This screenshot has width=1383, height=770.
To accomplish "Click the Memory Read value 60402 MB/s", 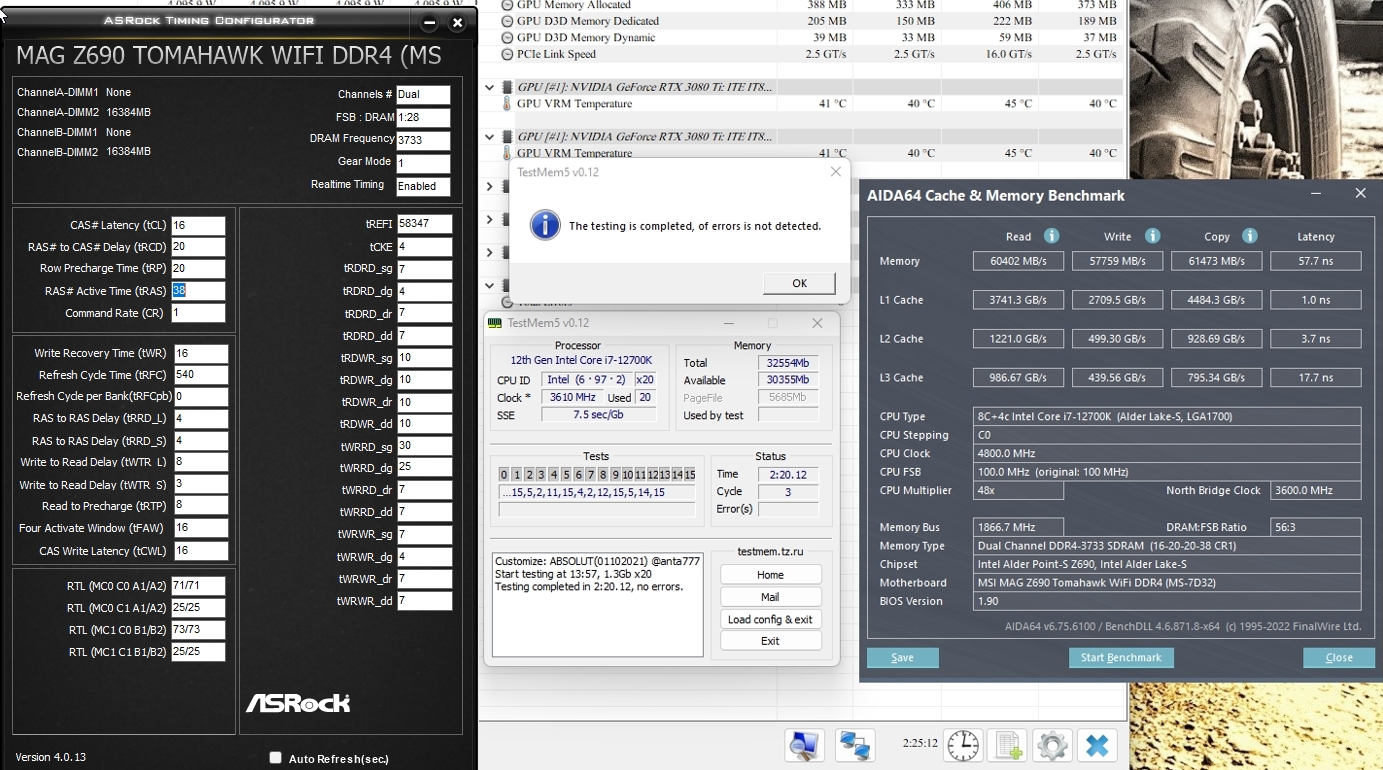I will pos(1018,261).
